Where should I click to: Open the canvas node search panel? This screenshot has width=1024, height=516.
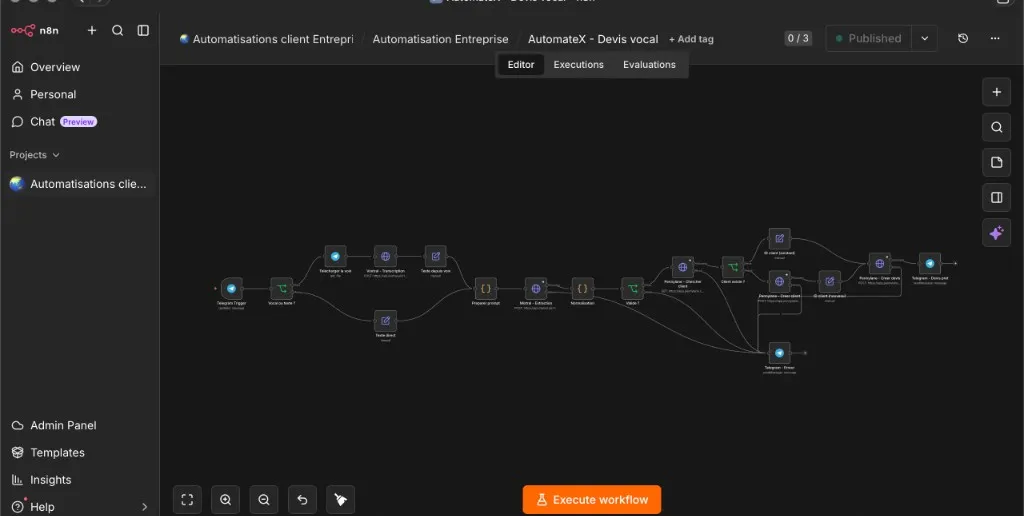pos(997,127)
